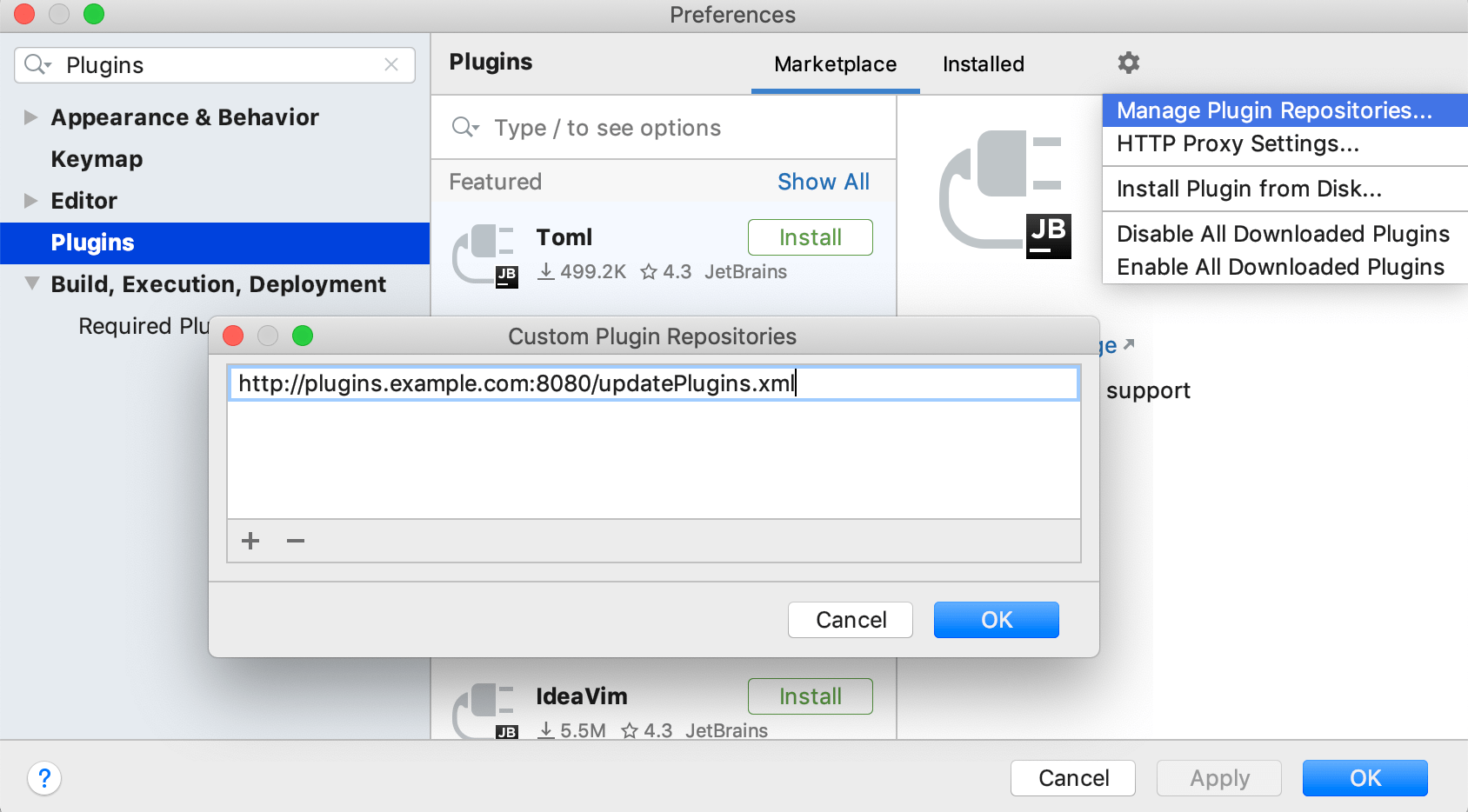
Task: Open the Plugins settings gear menu
Action: point(1128,63)
